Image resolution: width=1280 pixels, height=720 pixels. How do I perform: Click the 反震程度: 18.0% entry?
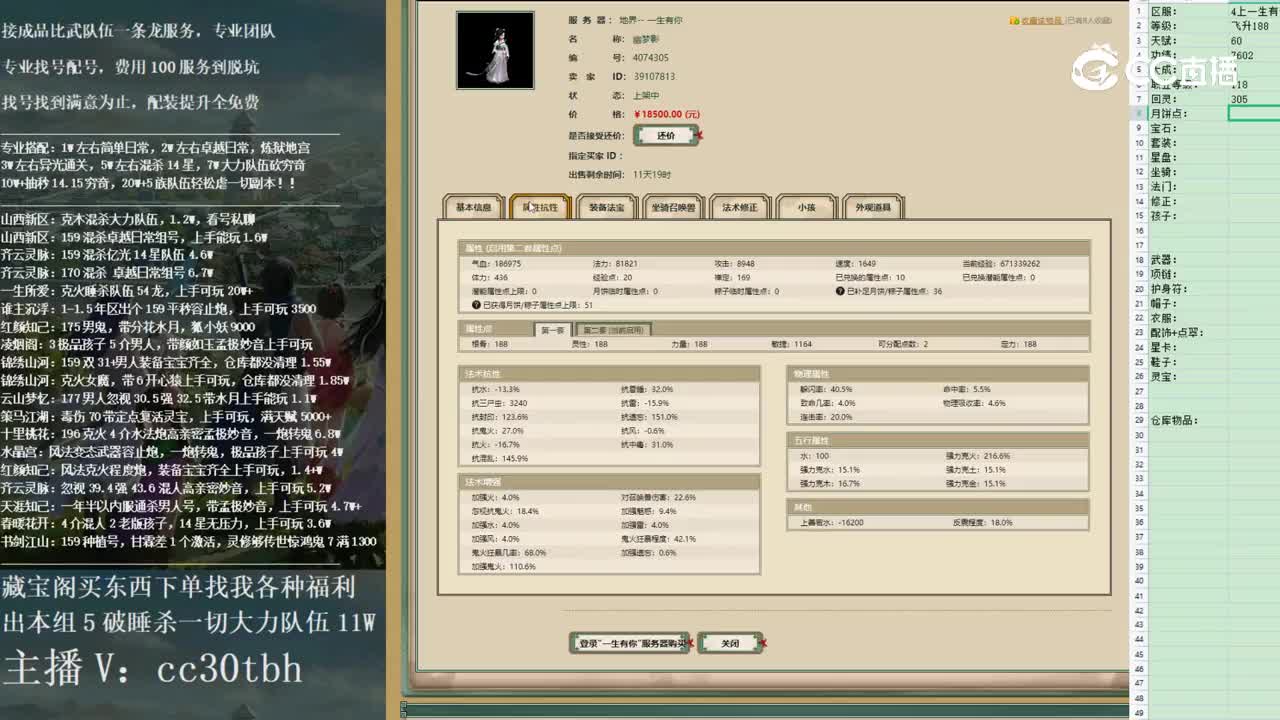[x=982, y=523]
